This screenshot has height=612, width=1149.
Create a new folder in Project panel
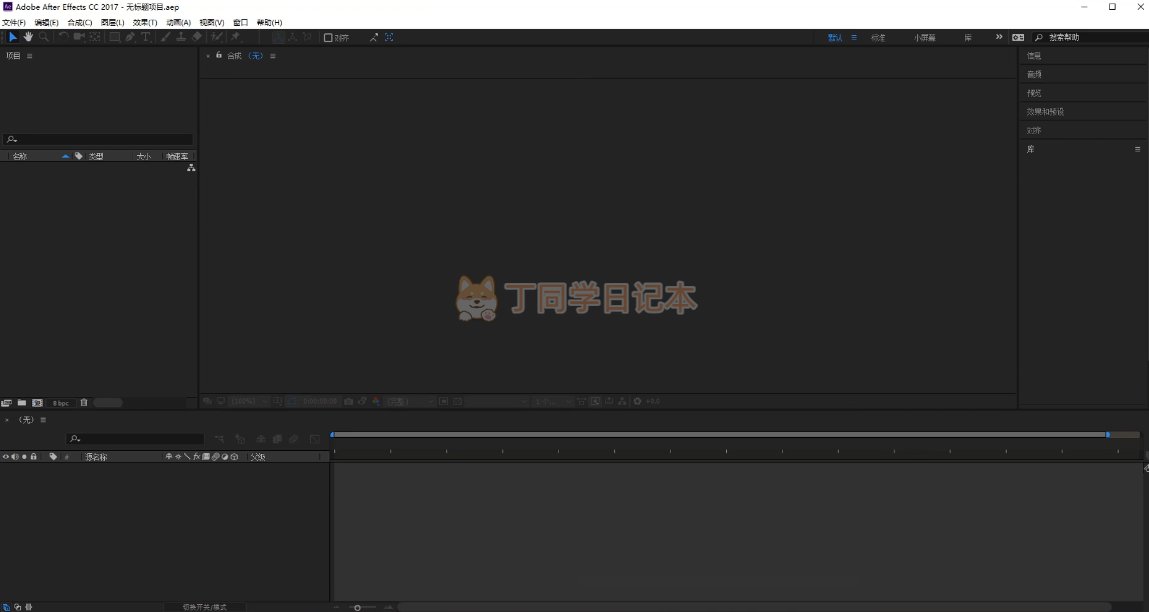tap(22, 403)
